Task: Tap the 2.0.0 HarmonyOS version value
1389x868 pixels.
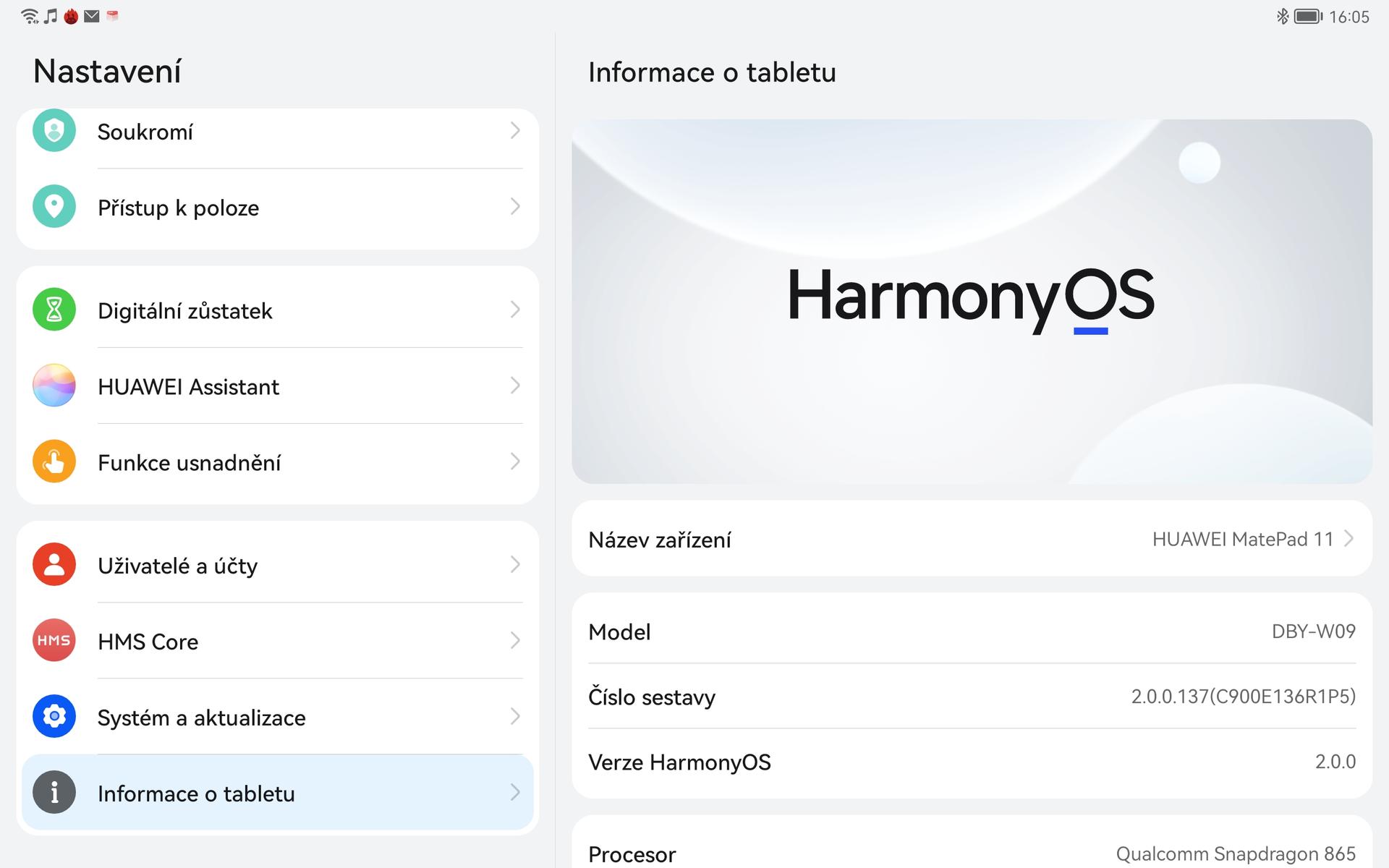Action: [x=1335, y=761]
